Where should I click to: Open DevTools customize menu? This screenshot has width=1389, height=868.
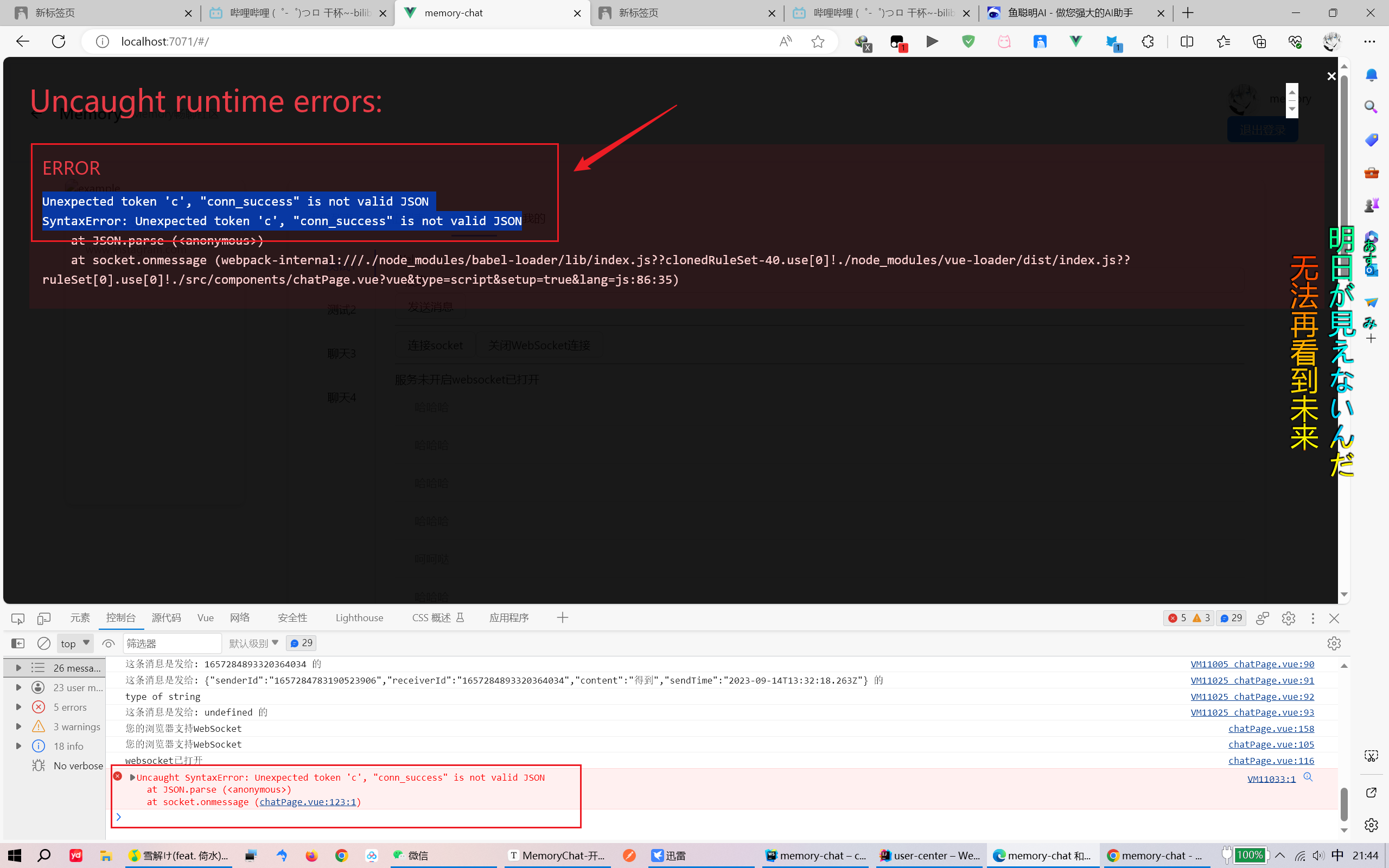(x=1312, y=618)
